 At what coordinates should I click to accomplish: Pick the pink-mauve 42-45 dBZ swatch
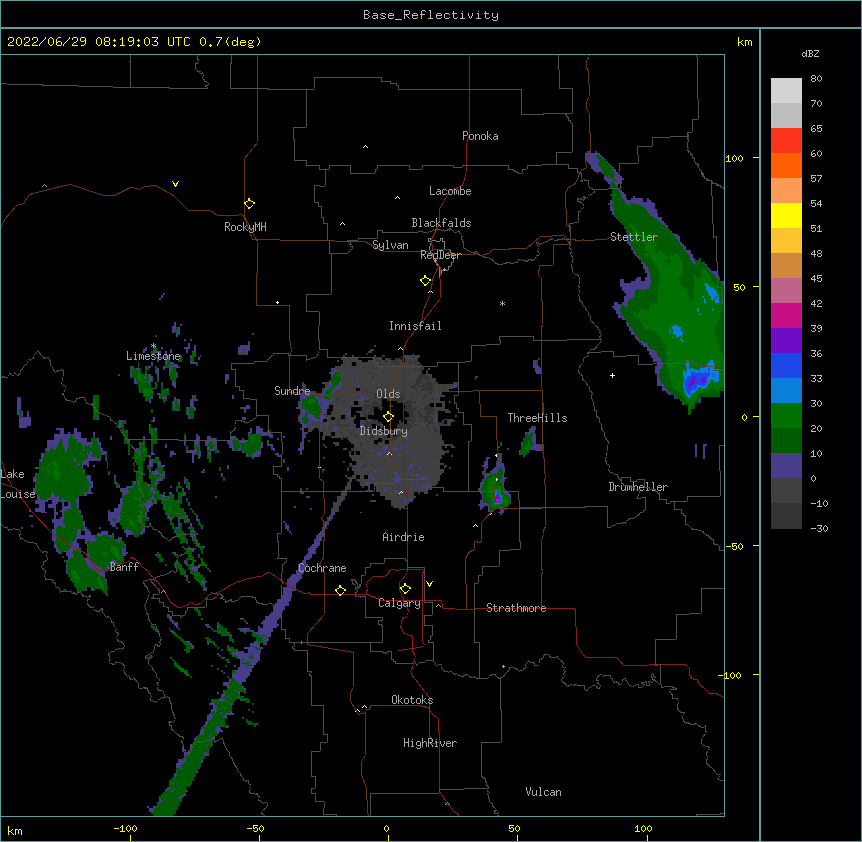pos(786,290)
